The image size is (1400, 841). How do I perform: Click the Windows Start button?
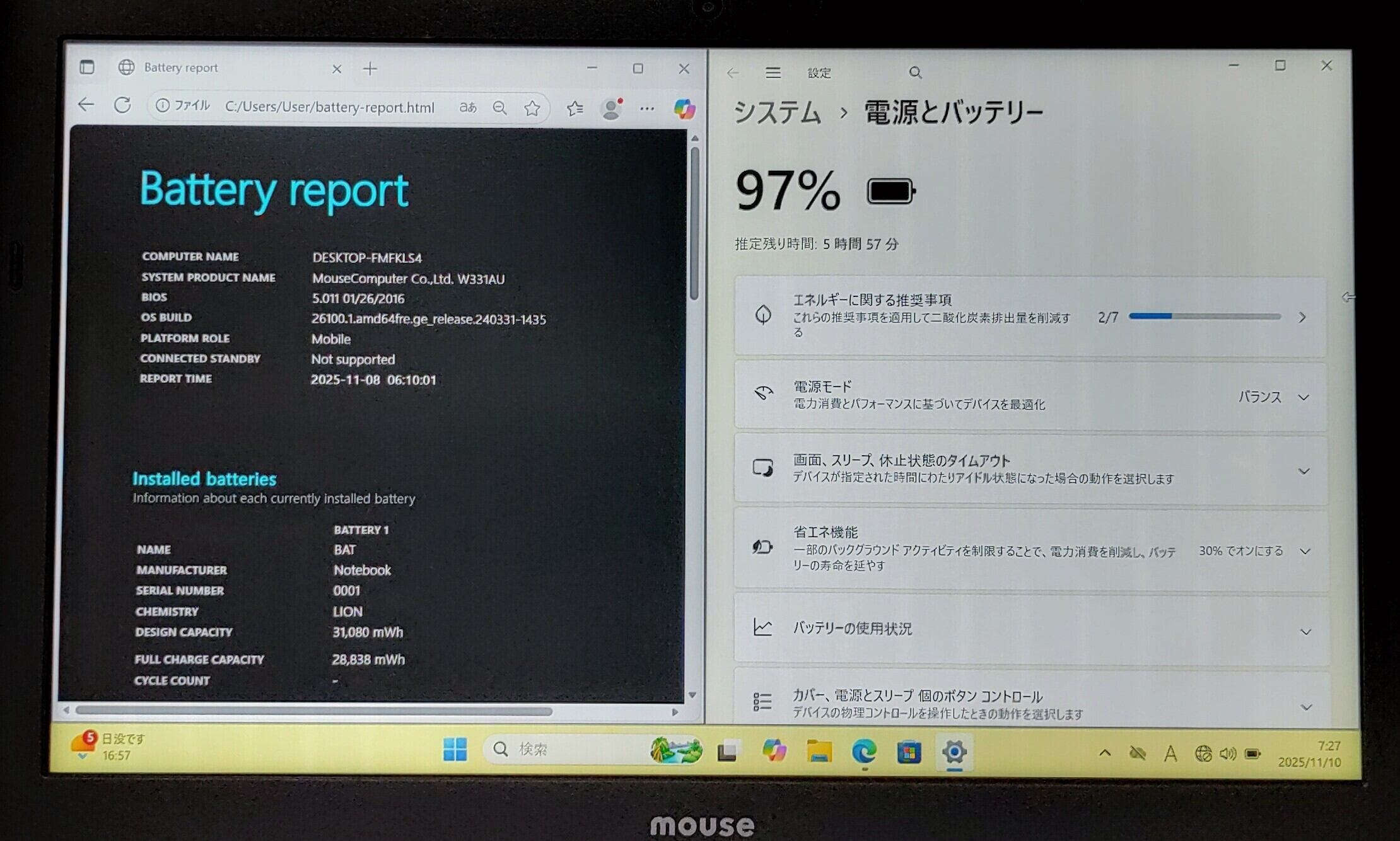455,750
